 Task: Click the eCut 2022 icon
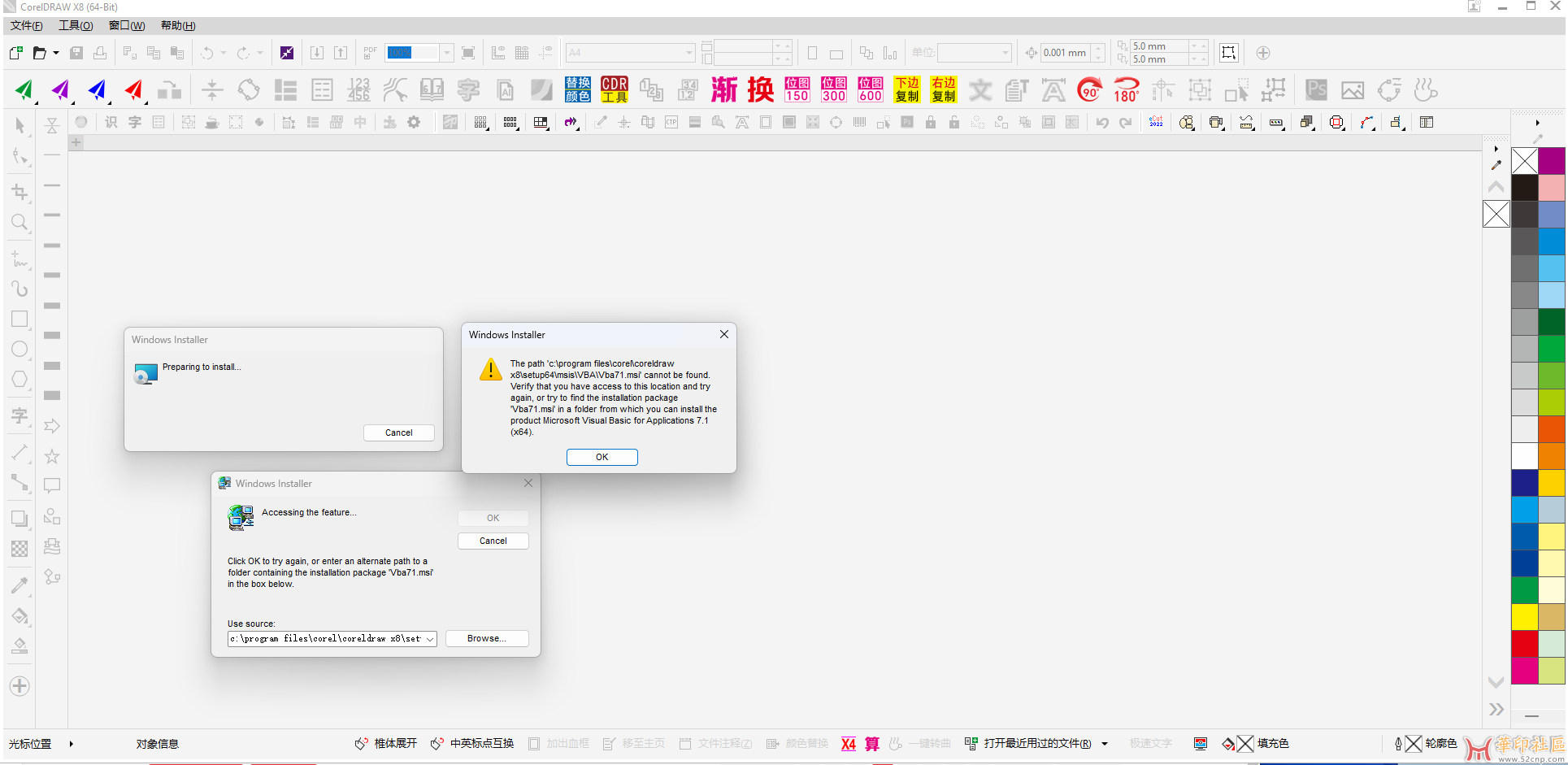pyautogui.click(x=1156, y=122)
